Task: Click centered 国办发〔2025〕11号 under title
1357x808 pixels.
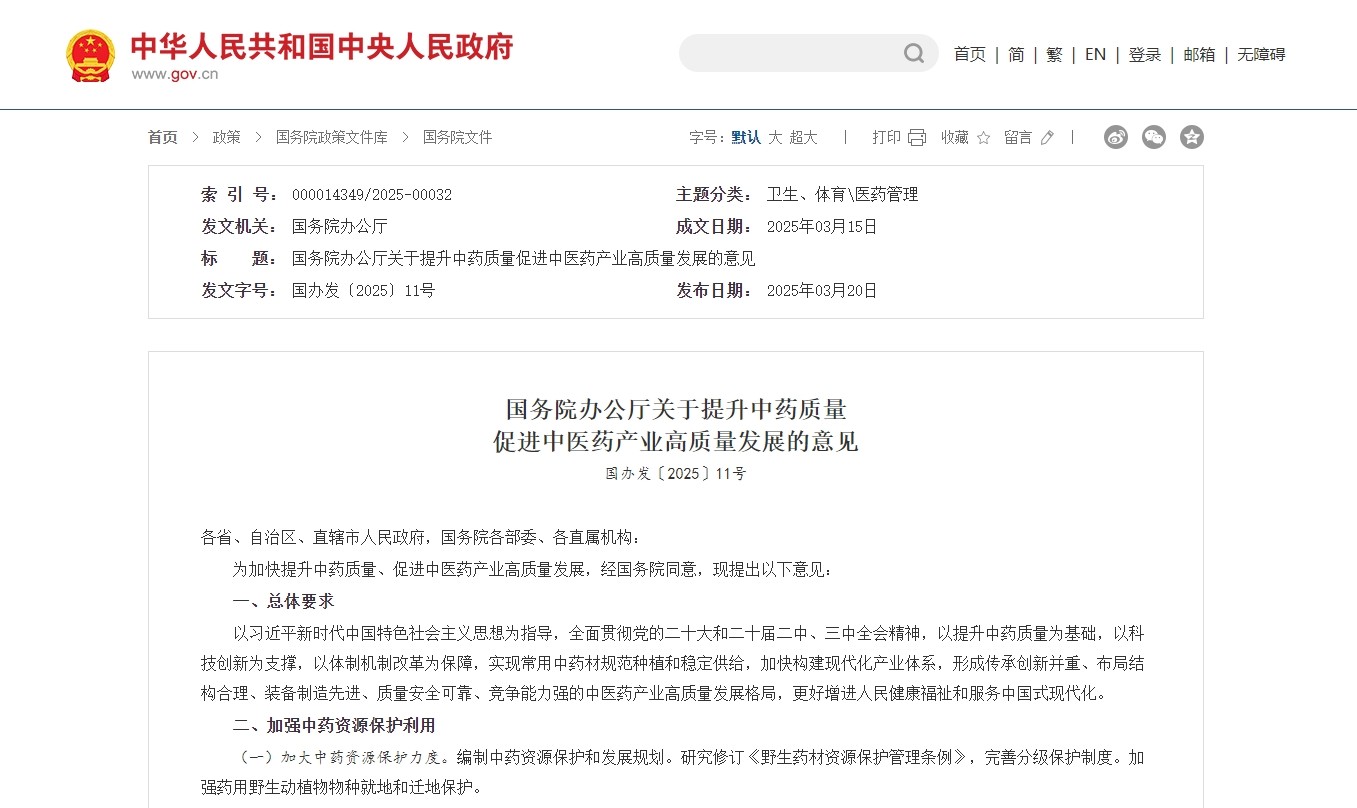Action: click(x=676, y=474)
